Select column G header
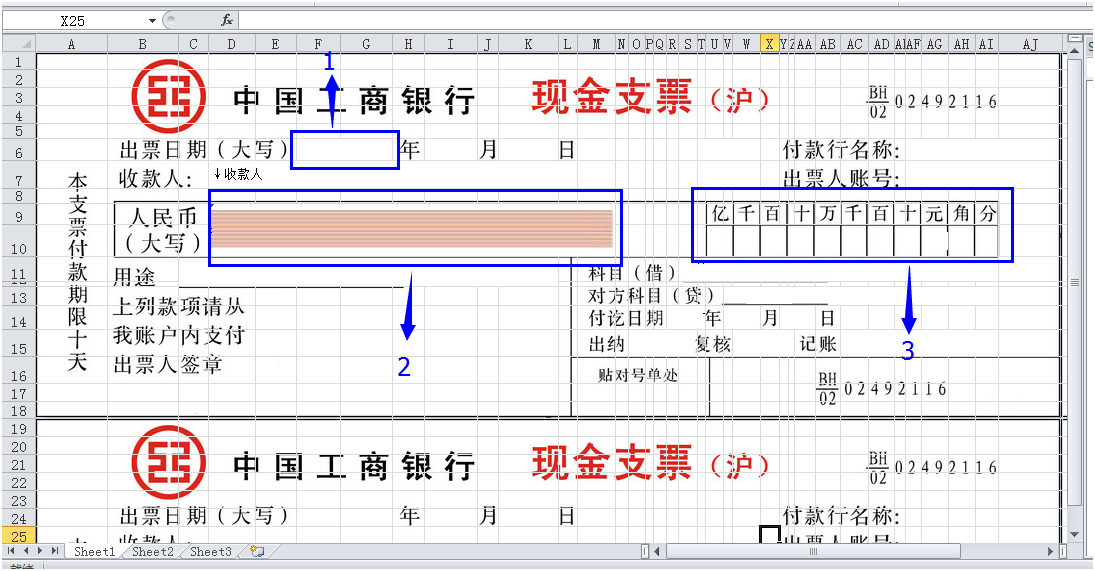Screen dimensions: 1095x571 tap(366, 44)
